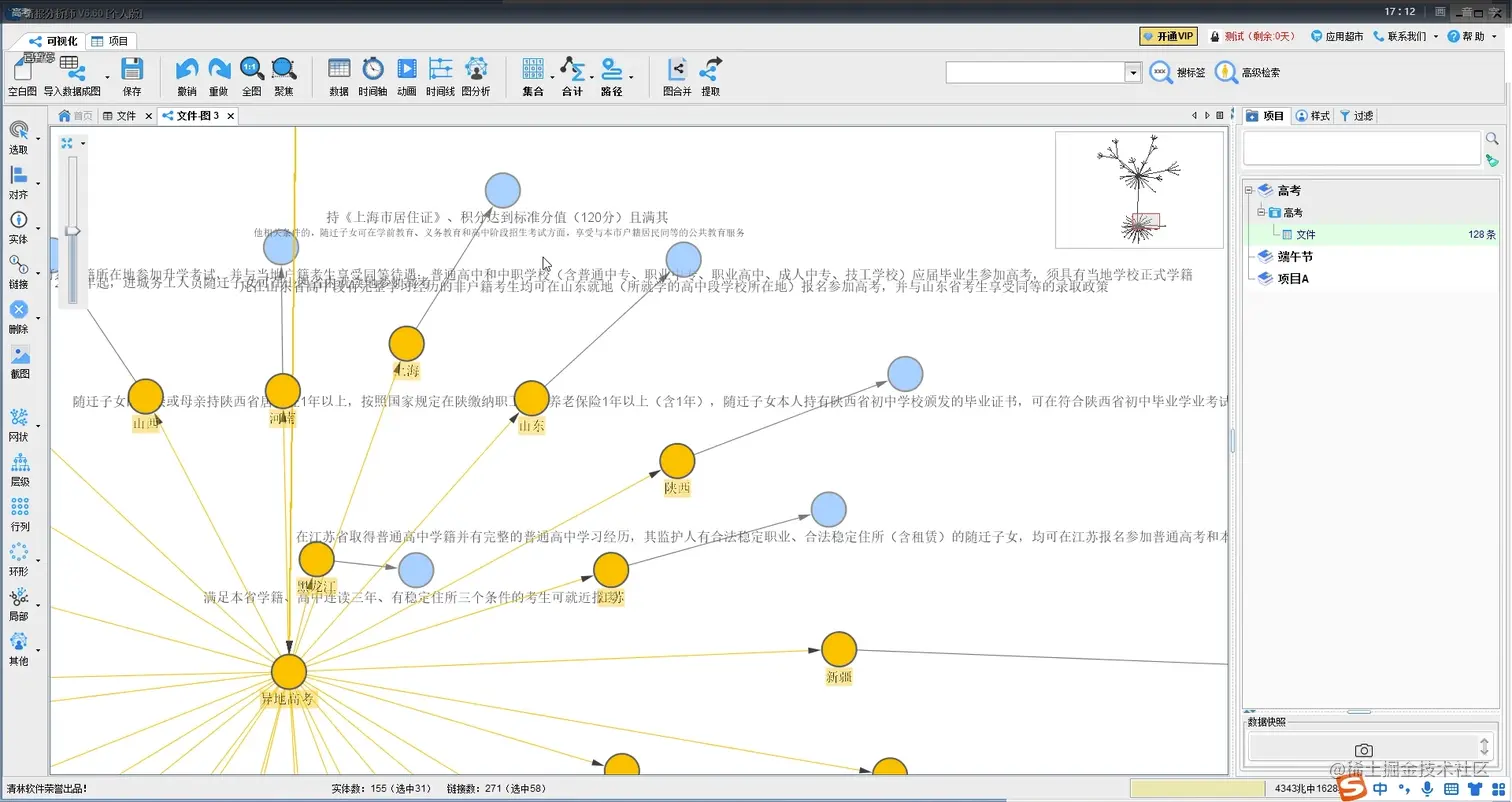Switch to the 文件 document tab
The height and width of the screenshot is (802, 1512).
tap(120, 116)
